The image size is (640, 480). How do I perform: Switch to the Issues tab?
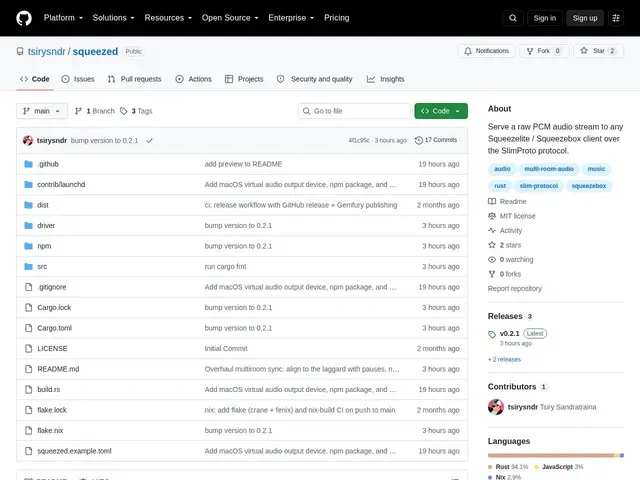78,79
